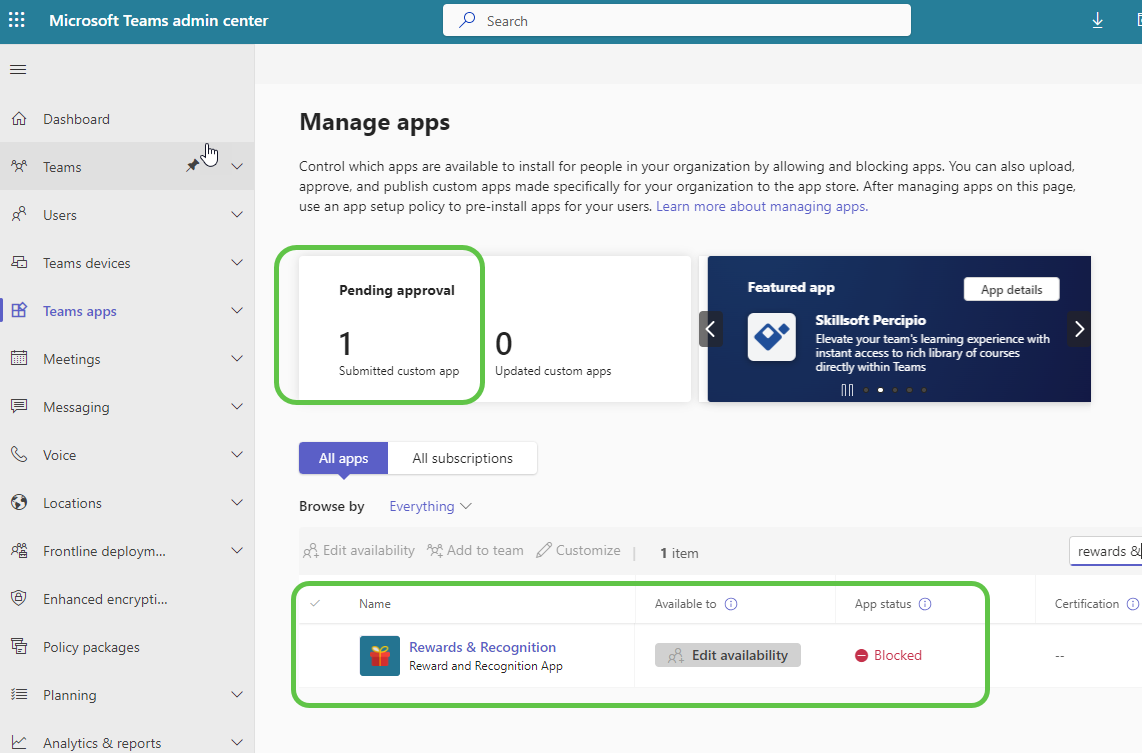
Task: Expand the Users sidebar section chevron
Action: pos(237,214)
